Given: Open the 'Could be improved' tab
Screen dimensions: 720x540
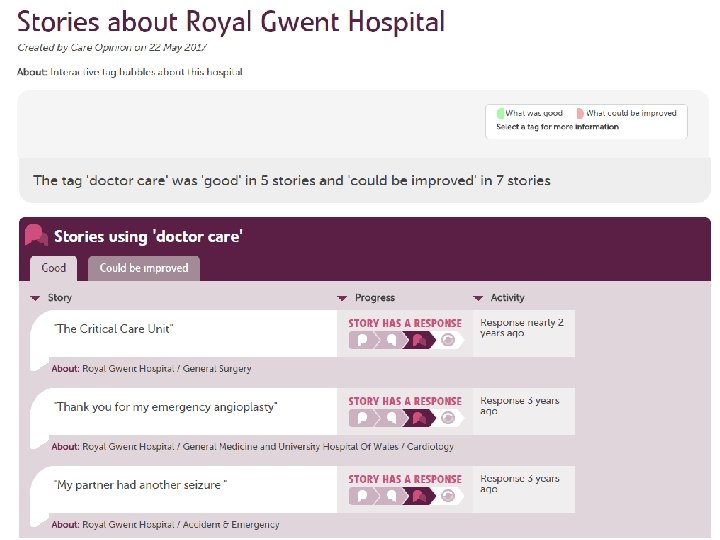Looking at the screenshot, I should click(144, 268).
